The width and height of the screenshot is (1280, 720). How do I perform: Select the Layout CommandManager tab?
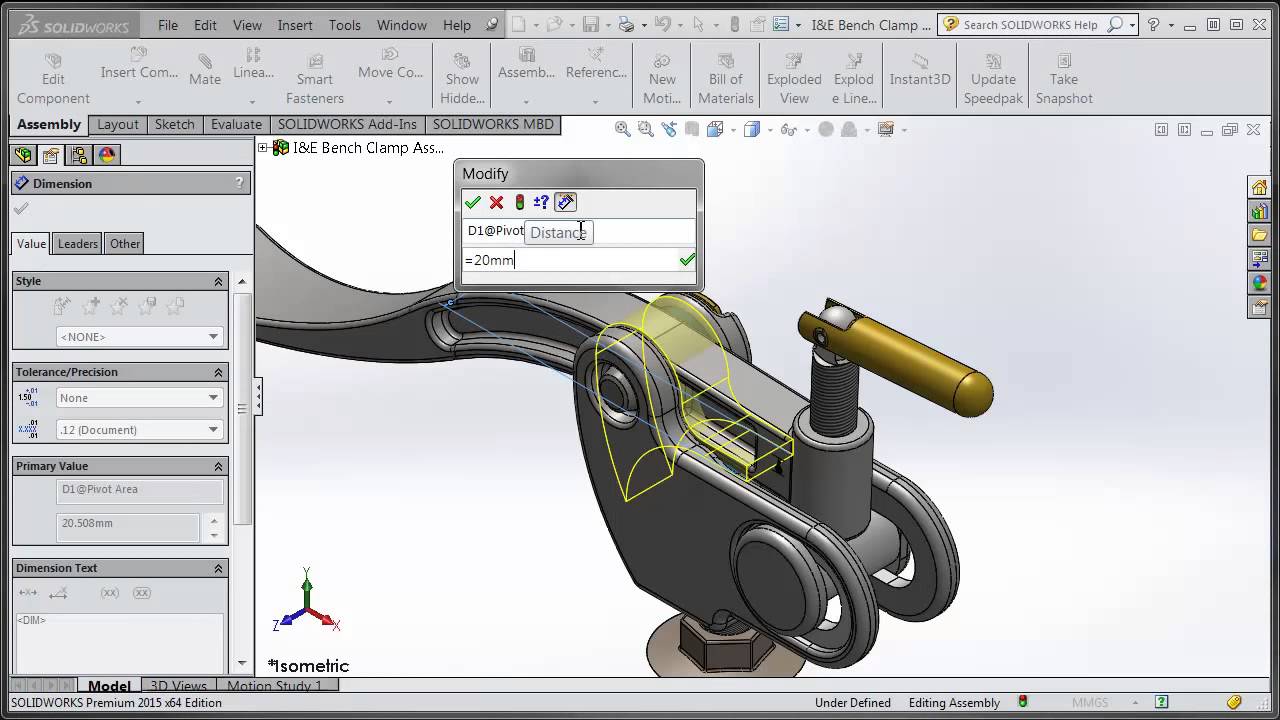tap(118, 125)
